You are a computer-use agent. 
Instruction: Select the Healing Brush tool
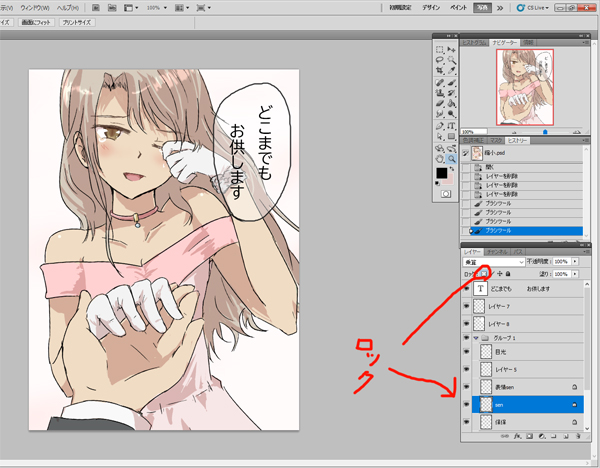440,82
